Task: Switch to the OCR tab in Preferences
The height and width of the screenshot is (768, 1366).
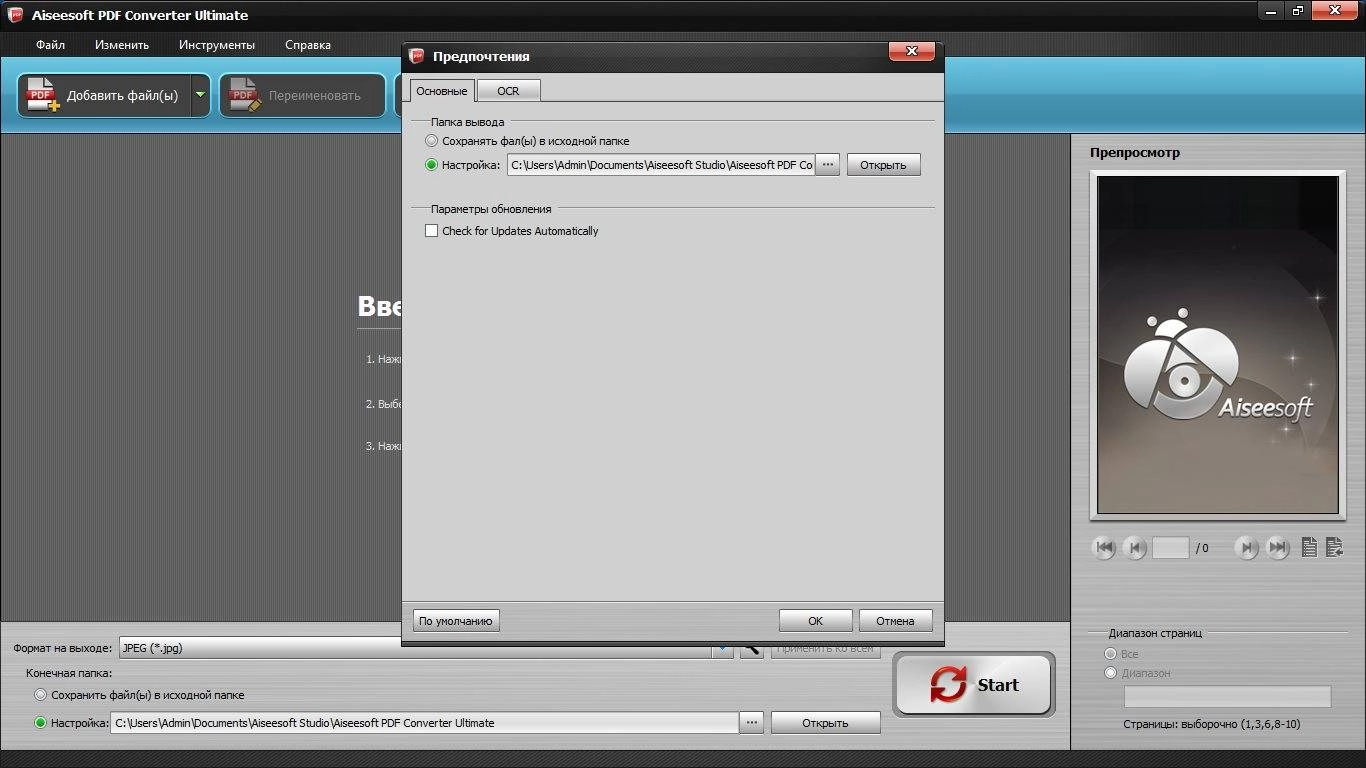Action: (508, 91)
